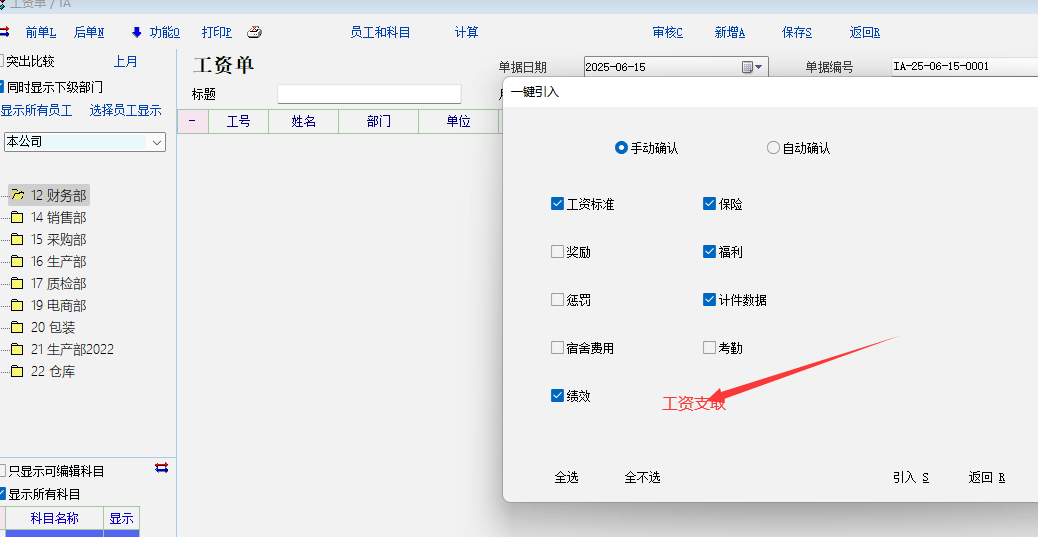Click 计算 in the top toolbar
1038x537 pixels.
466,32
